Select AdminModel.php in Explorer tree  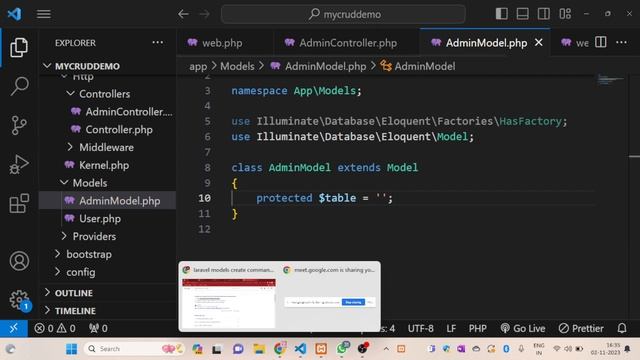[x=107, y=200]
